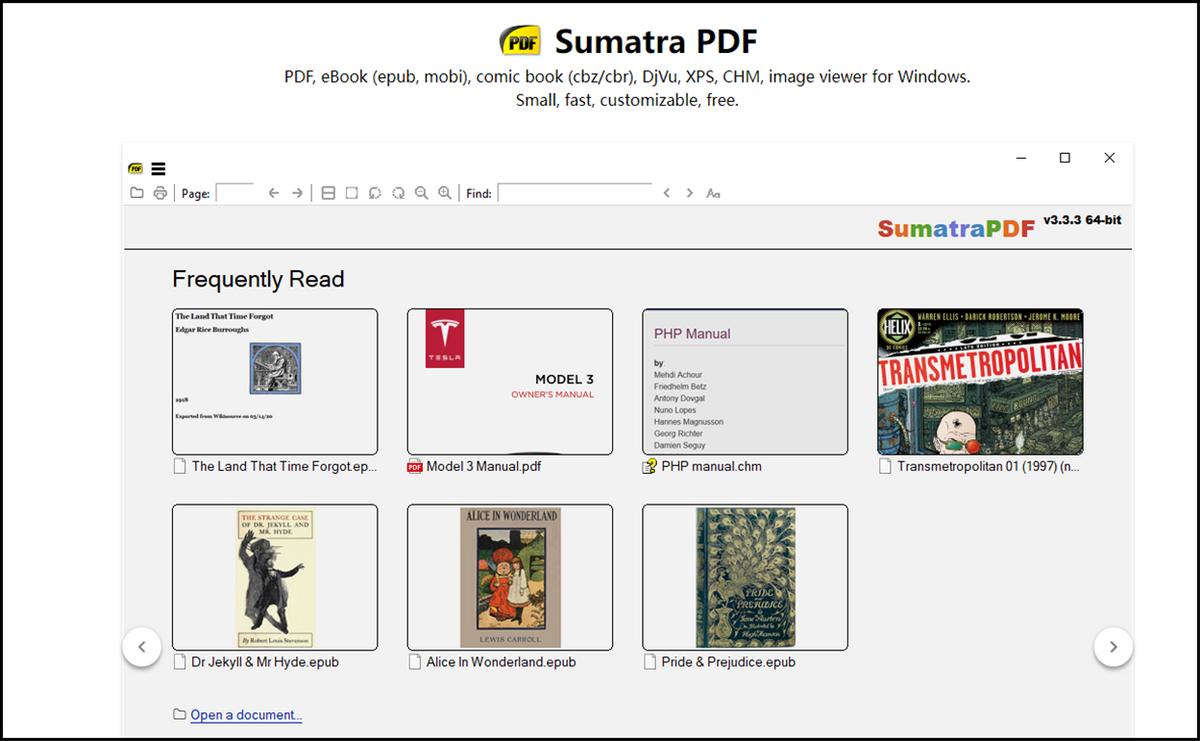The width and height of the screenshot is (1200, 741).
Task: Select the fit single page icon
Action: (351, 193)
